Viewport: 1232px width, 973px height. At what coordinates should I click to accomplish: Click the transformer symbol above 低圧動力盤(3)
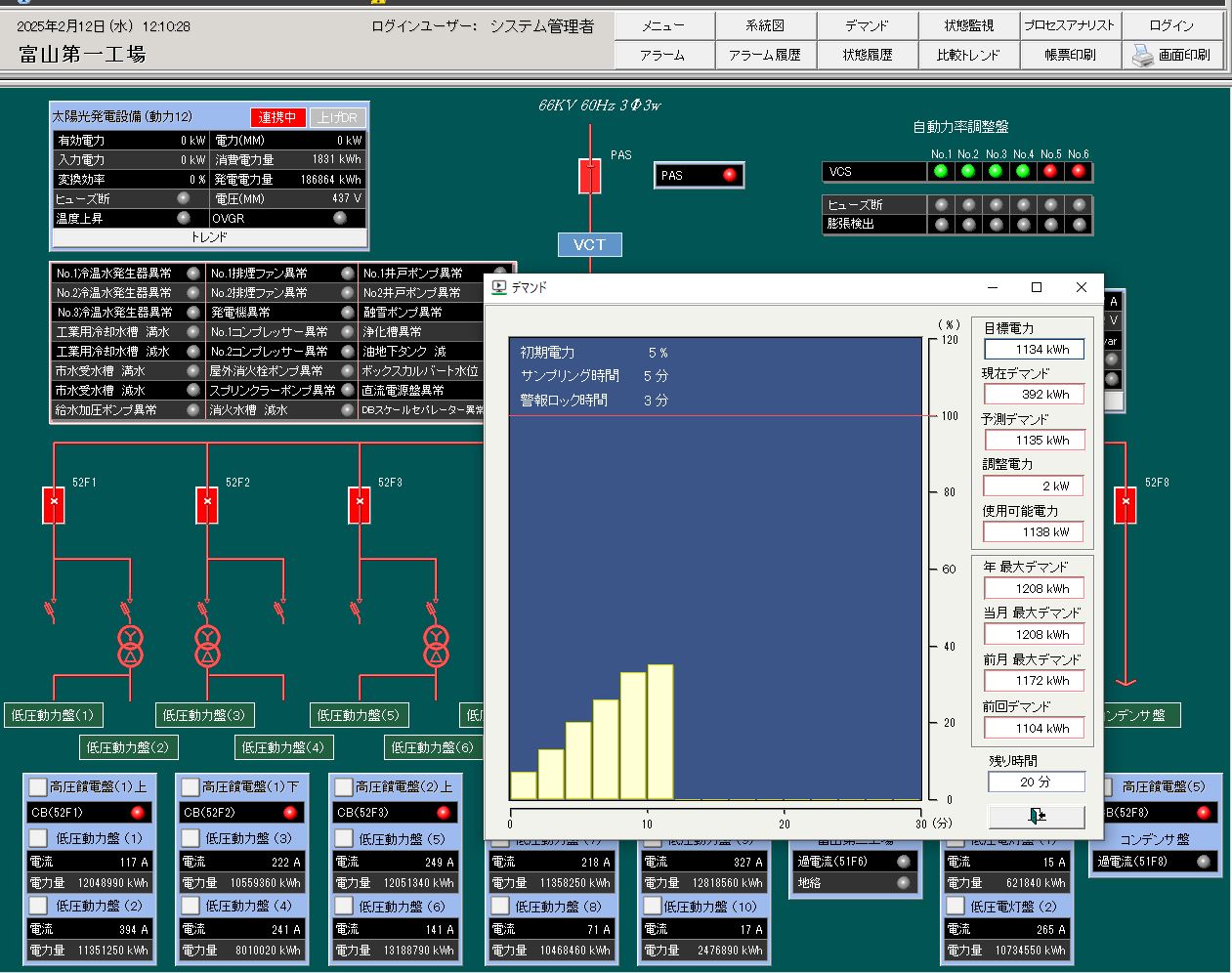point(207,647)
